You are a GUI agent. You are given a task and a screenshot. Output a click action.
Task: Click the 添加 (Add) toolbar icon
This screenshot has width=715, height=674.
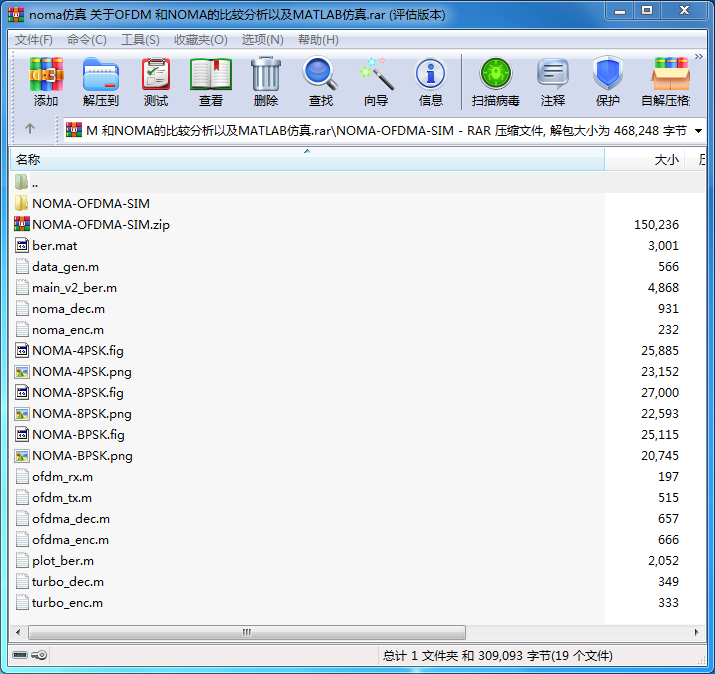(x=46, y=74)
